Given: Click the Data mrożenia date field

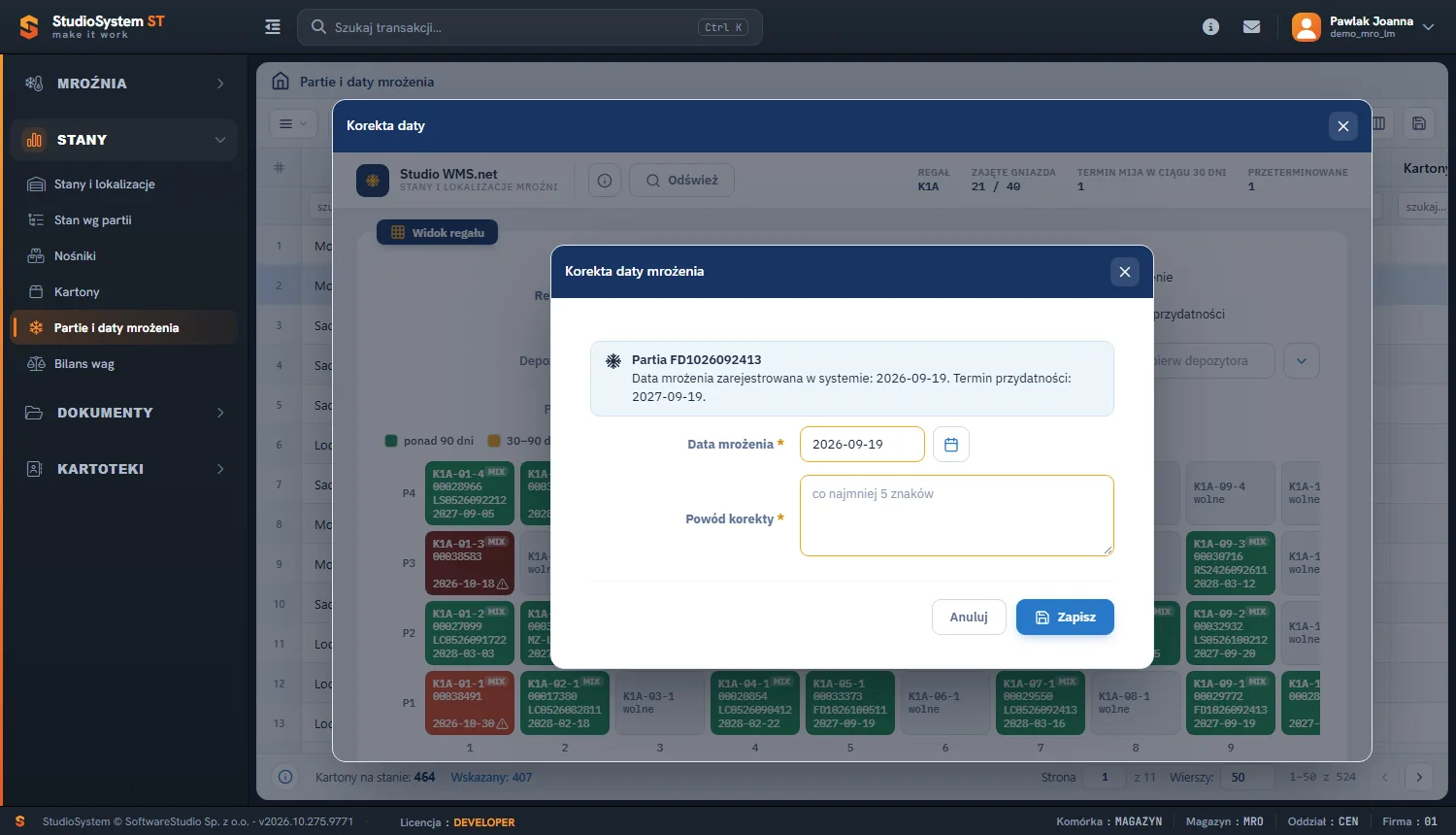Looking at the screenshot, I should [862, 445].
